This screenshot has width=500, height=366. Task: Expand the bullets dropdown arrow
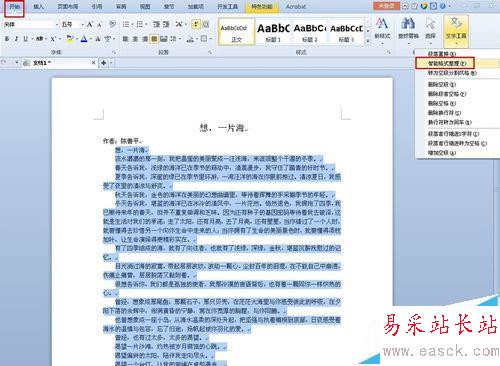pyautogui.click(x=132, y=24)
